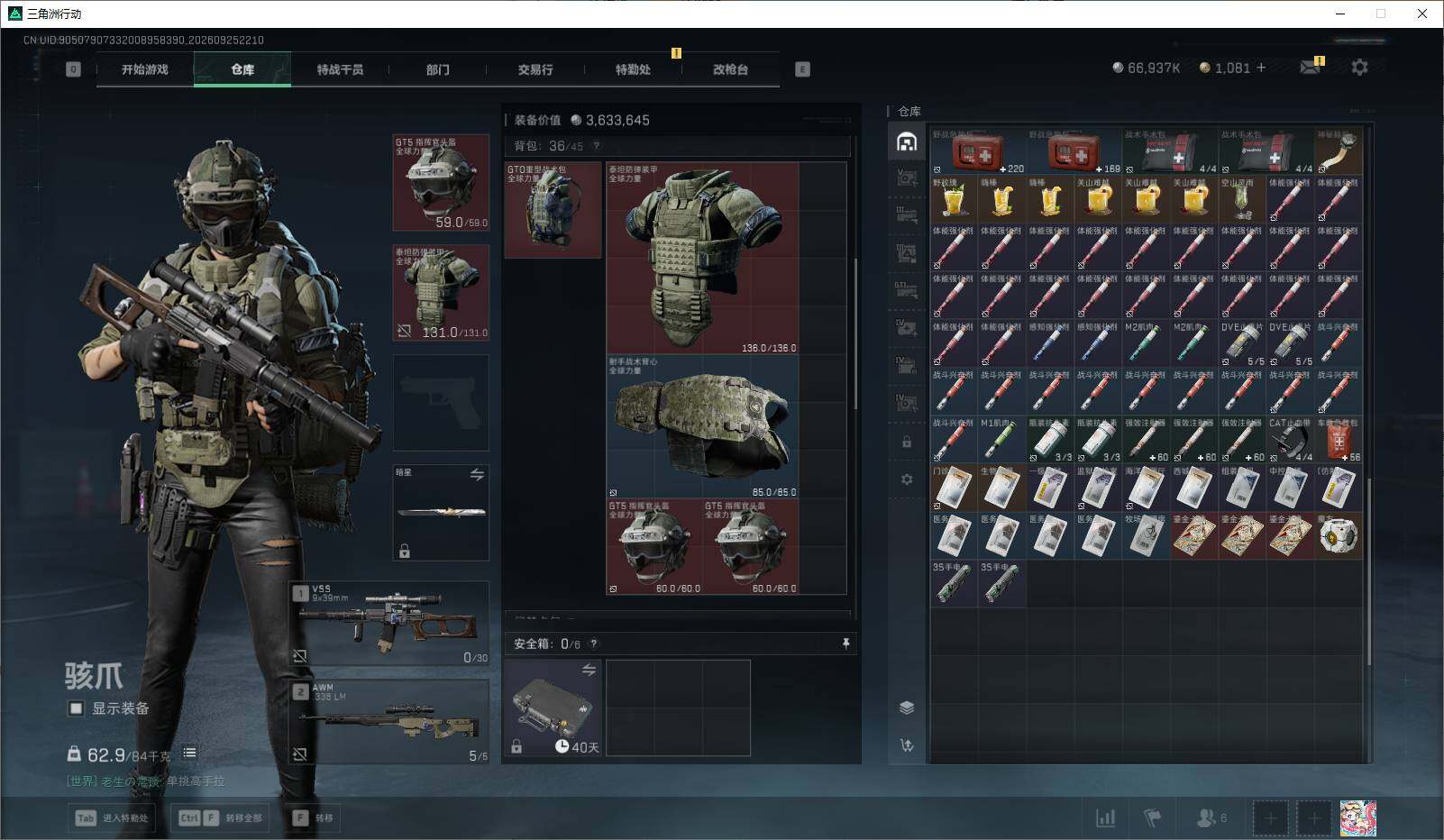This screenshot has height=840, width=1444.
Task: Click the plus beside the 1,081 currency
Action: click(1260, 68)
